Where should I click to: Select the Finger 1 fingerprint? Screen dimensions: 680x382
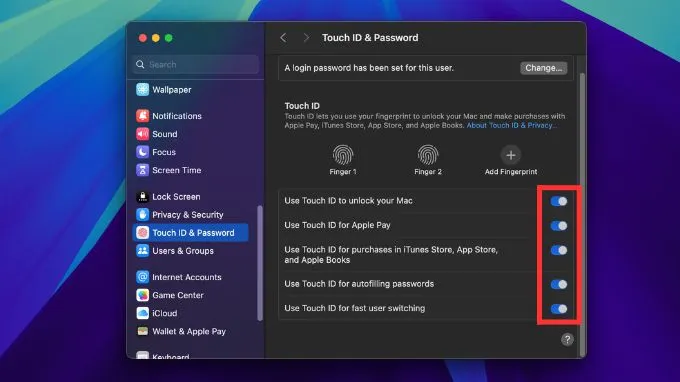(x=343, y=155)
